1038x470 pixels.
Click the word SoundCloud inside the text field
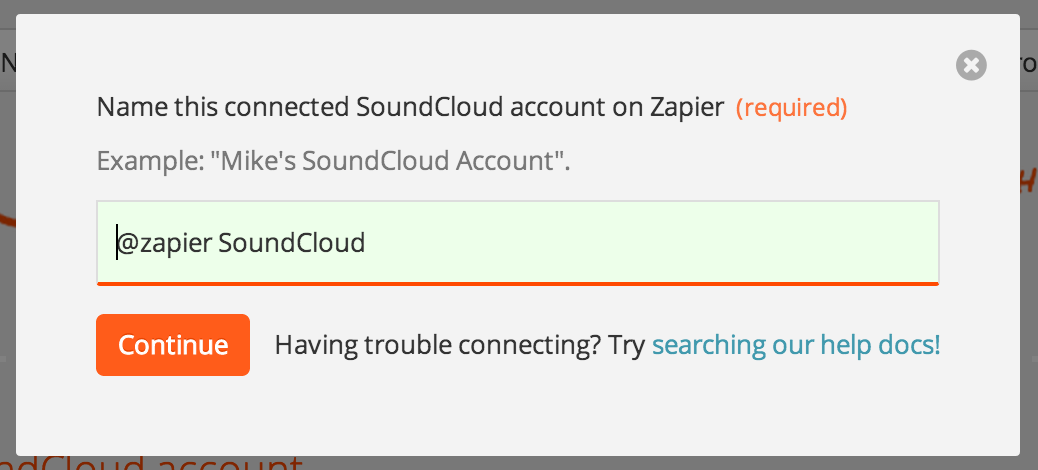click(x=292, y=243)
